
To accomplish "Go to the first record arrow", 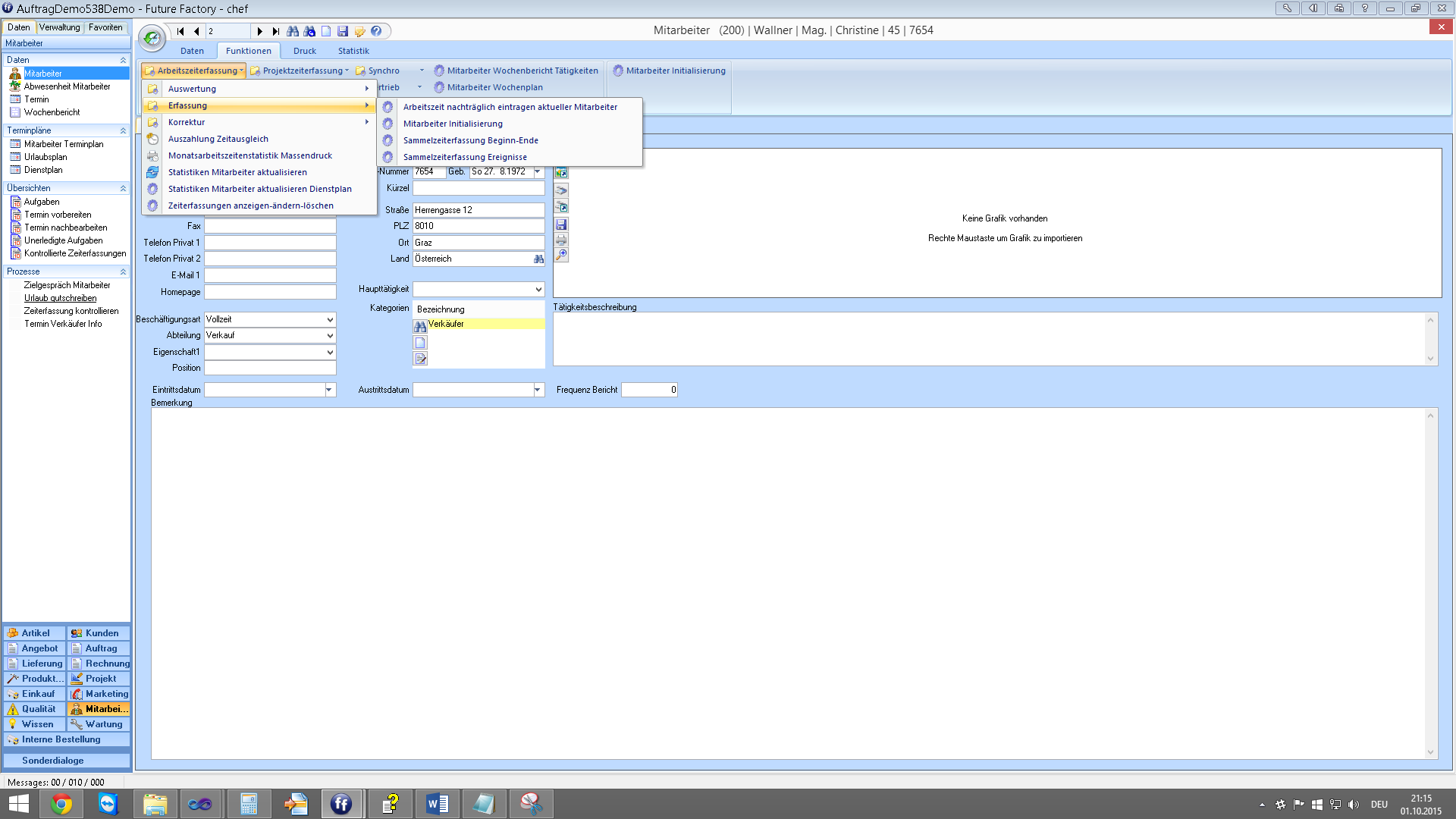I will [x=180, y=31].
